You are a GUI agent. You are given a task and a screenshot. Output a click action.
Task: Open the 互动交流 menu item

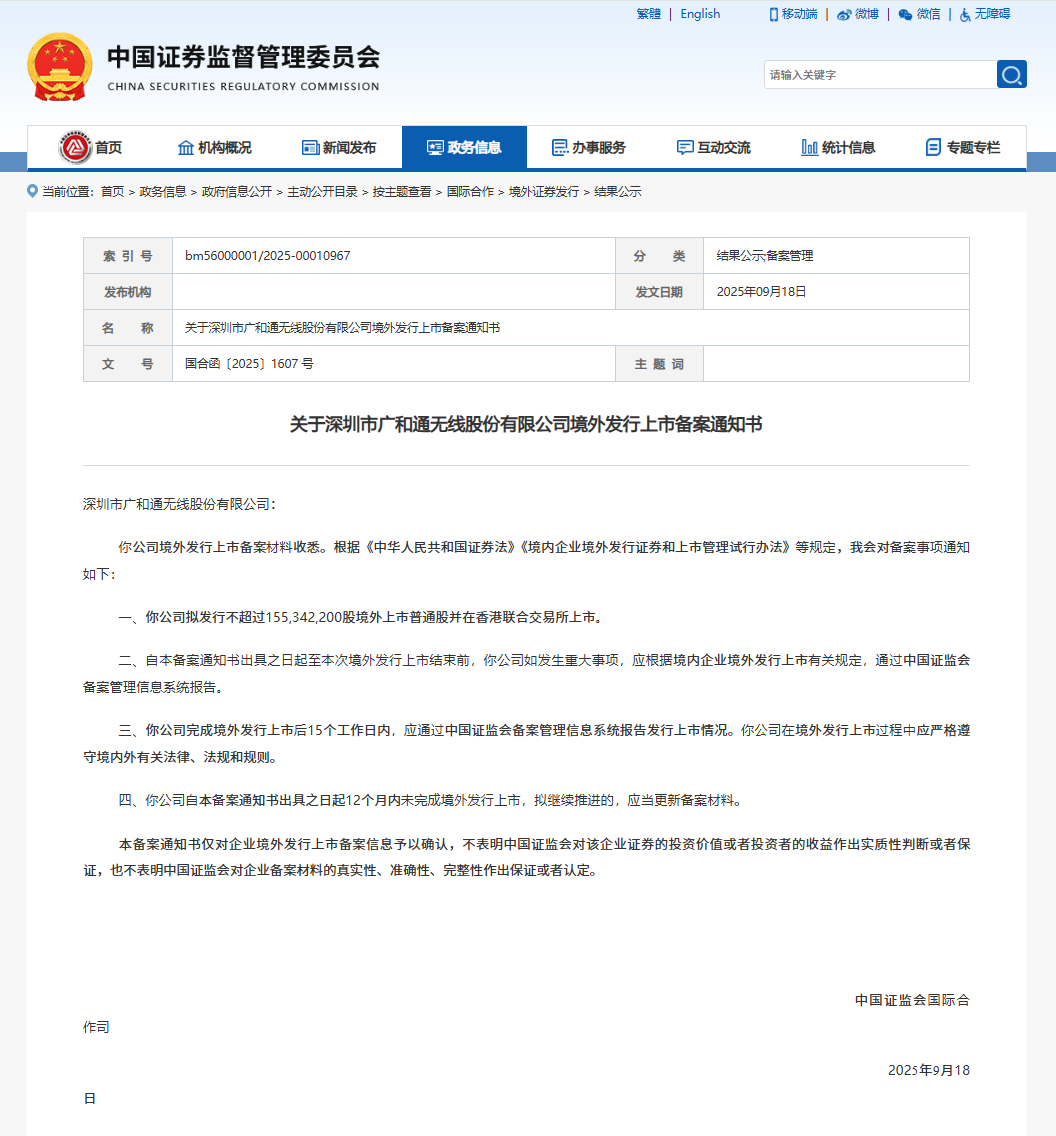(x=713, y=148)
